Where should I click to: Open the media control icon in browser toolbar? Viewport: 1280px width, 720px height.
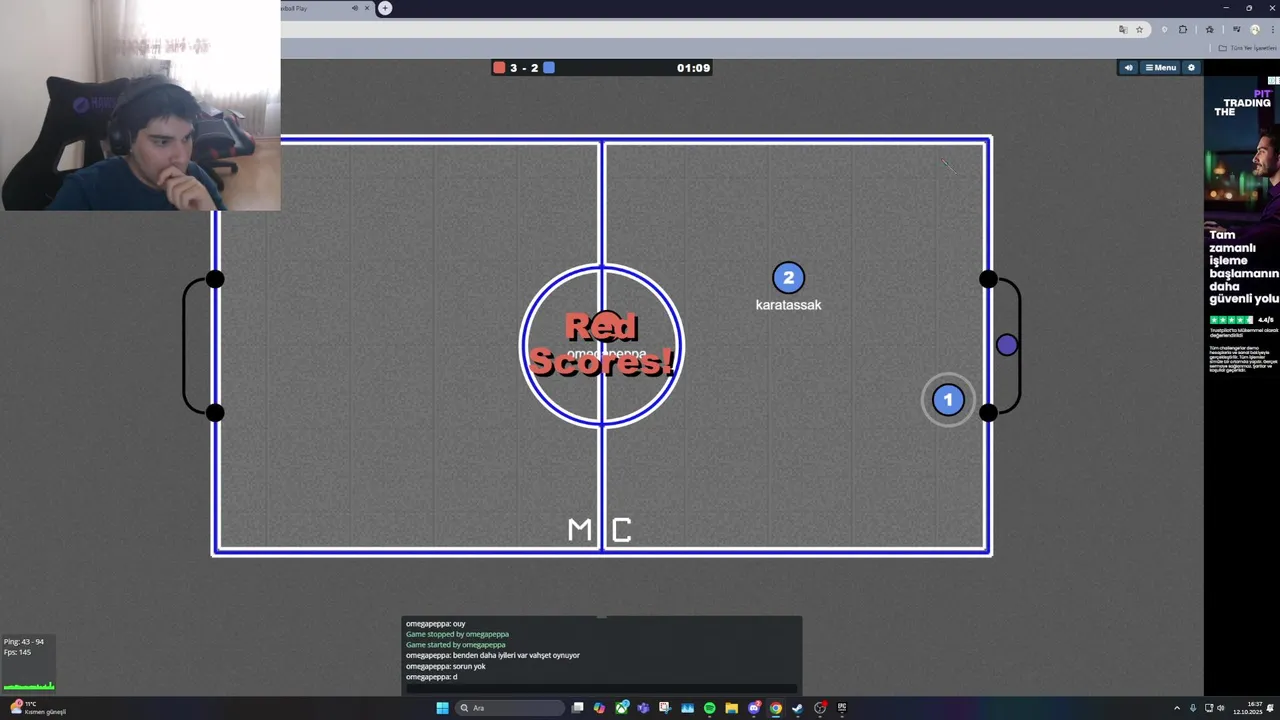1237,29
